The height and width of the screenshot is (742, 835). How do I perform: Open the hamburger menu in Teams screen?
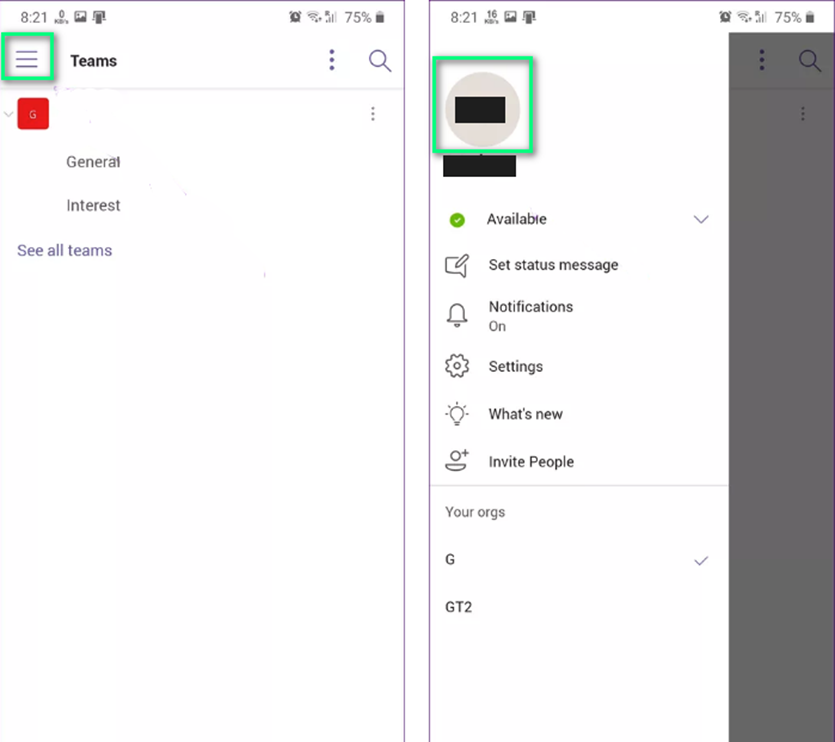coord(27,58)
